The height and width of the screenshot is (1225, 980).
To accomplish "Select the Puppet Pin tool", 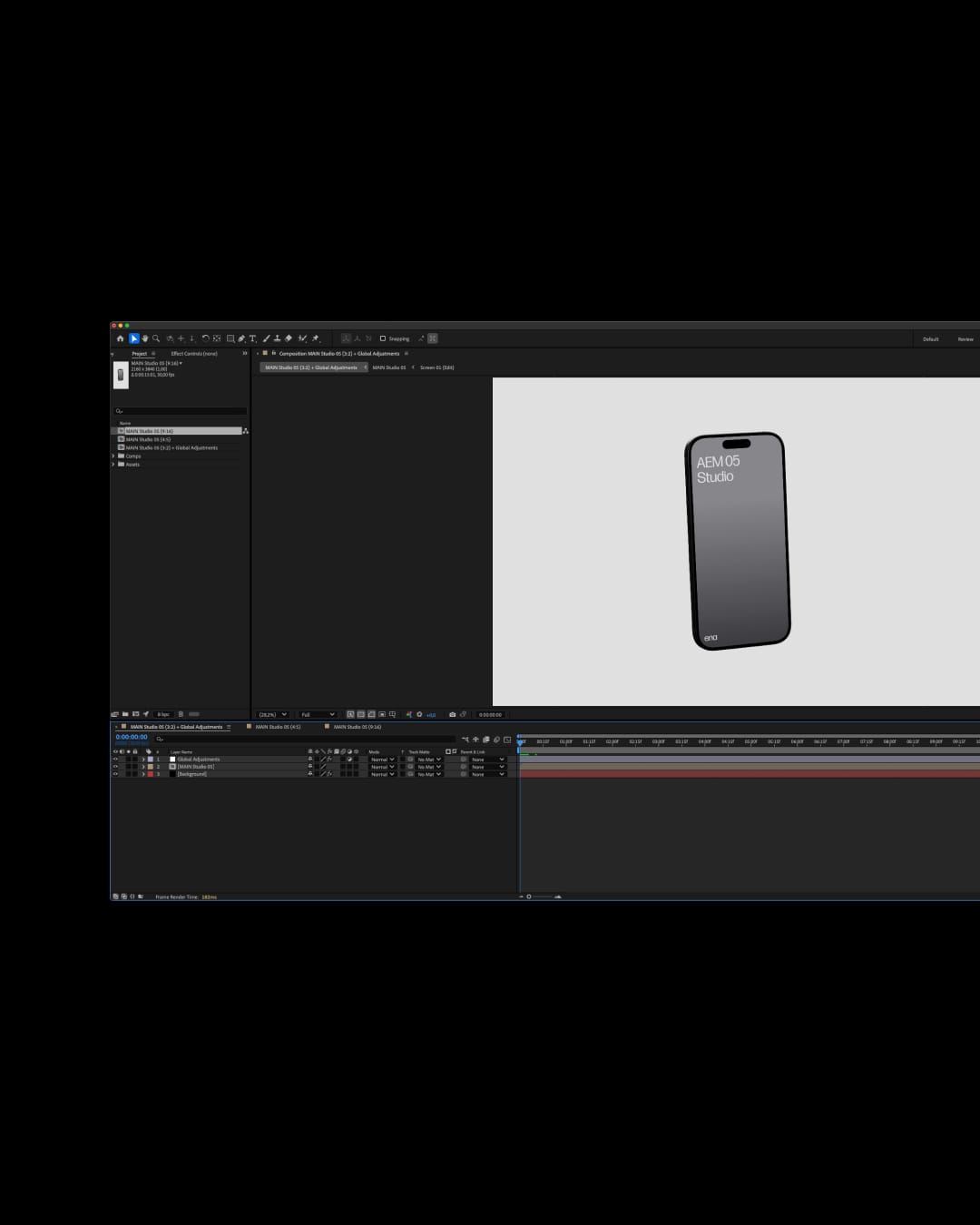I will pyautogui.click(x=316, y=338).
